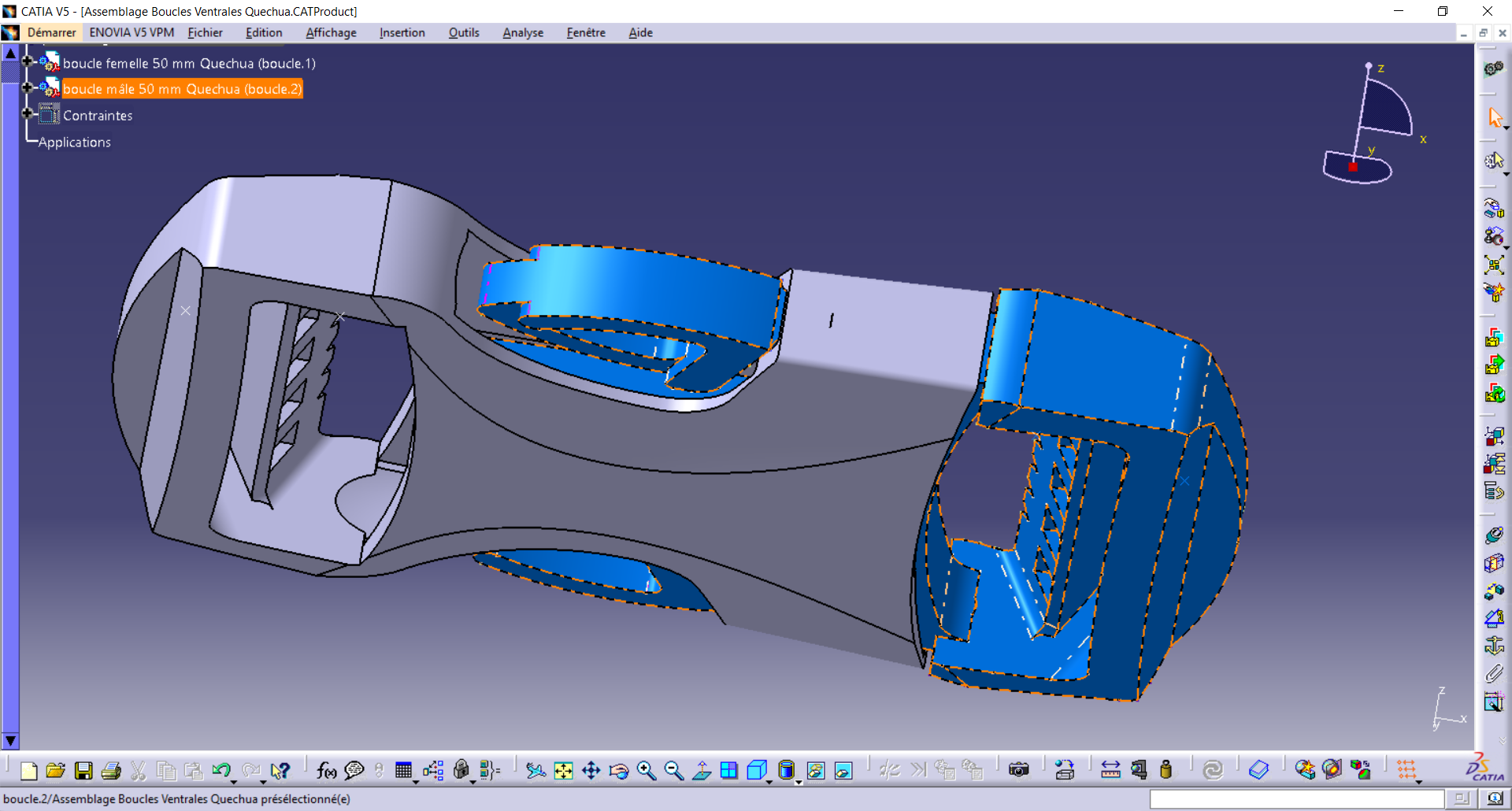Open the view mode shading dropdown arrow
Image resolution: width=1512 pixels, height=811 pixels.
[x=799, y=782]
